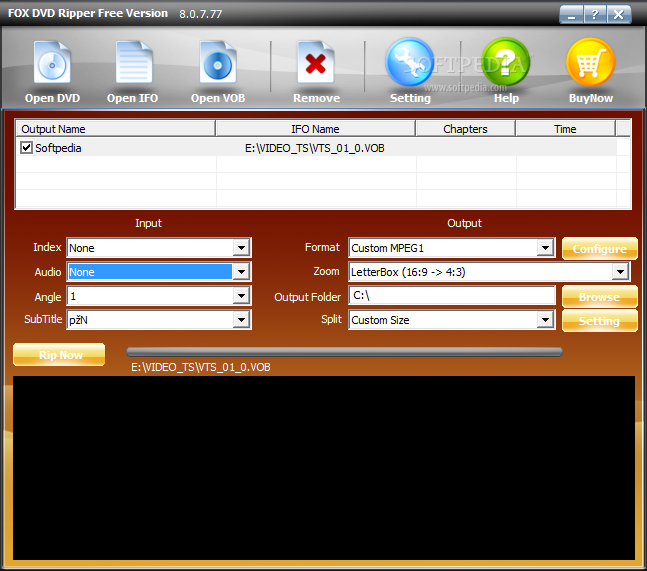Click the Open DVD disc icon
This screenshot has height=571, width=647.
[x=52, y=63]
